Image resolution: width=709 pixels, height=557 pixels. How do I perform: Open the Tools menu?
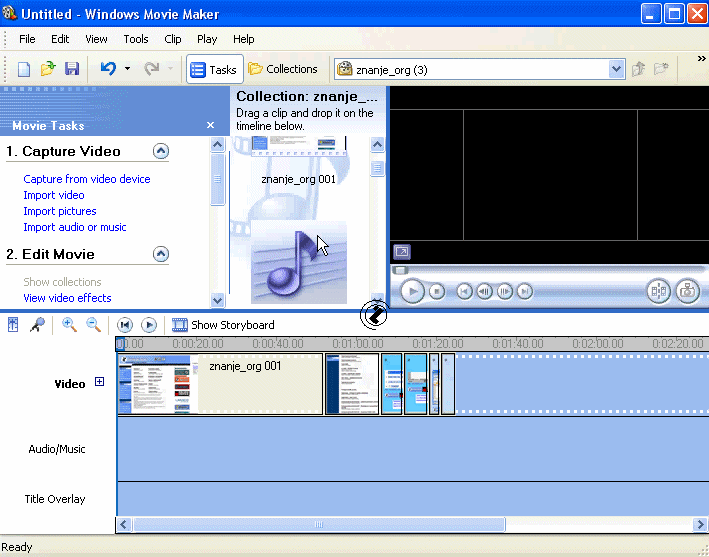tap(136, 39)
